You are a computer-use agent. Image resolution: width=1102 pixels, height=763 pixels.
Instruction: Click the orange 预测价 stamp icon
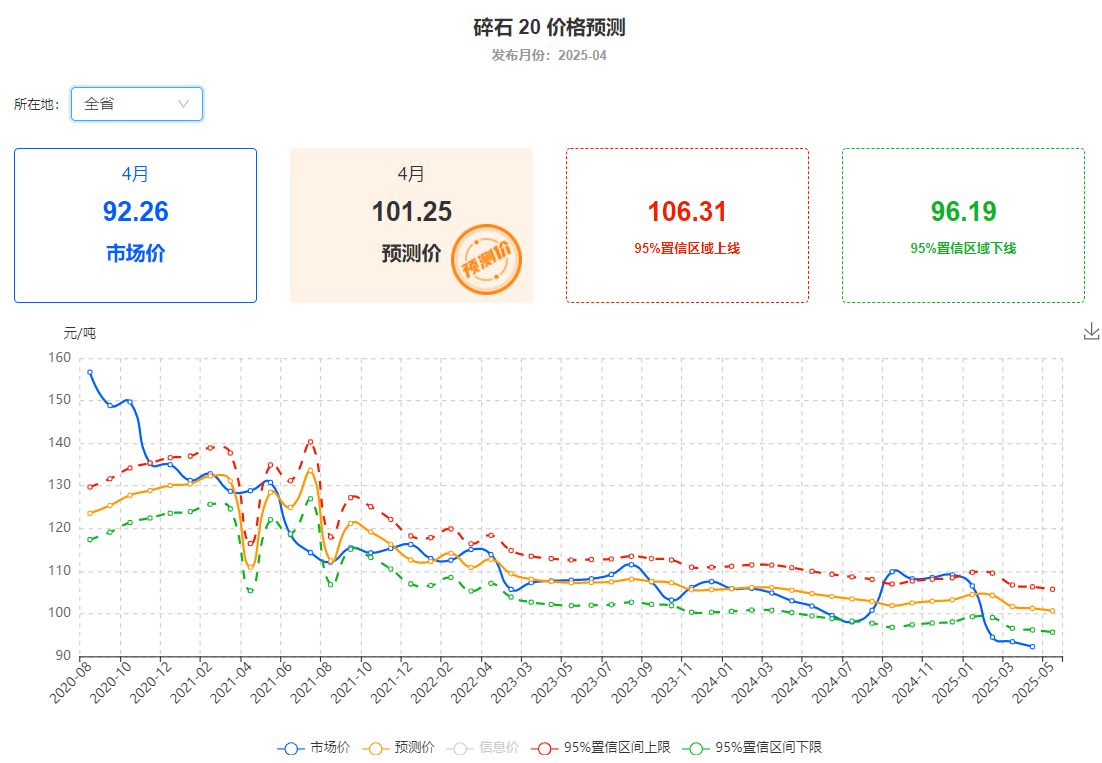click(x=487, y=259)
